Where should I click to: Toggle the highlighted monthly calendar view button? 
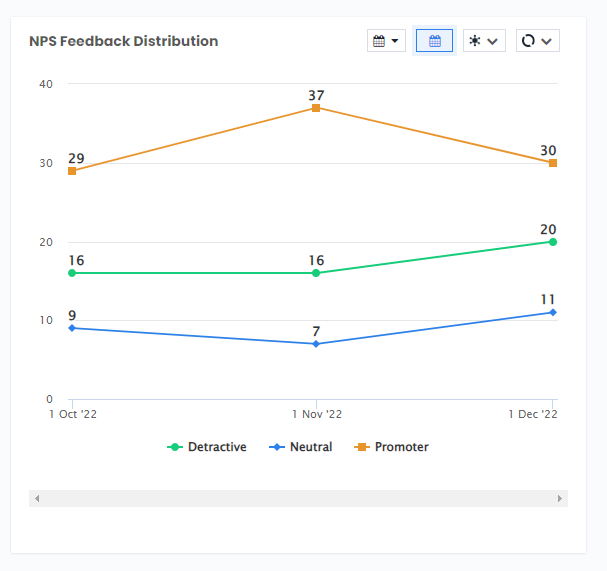coord(434,41)
